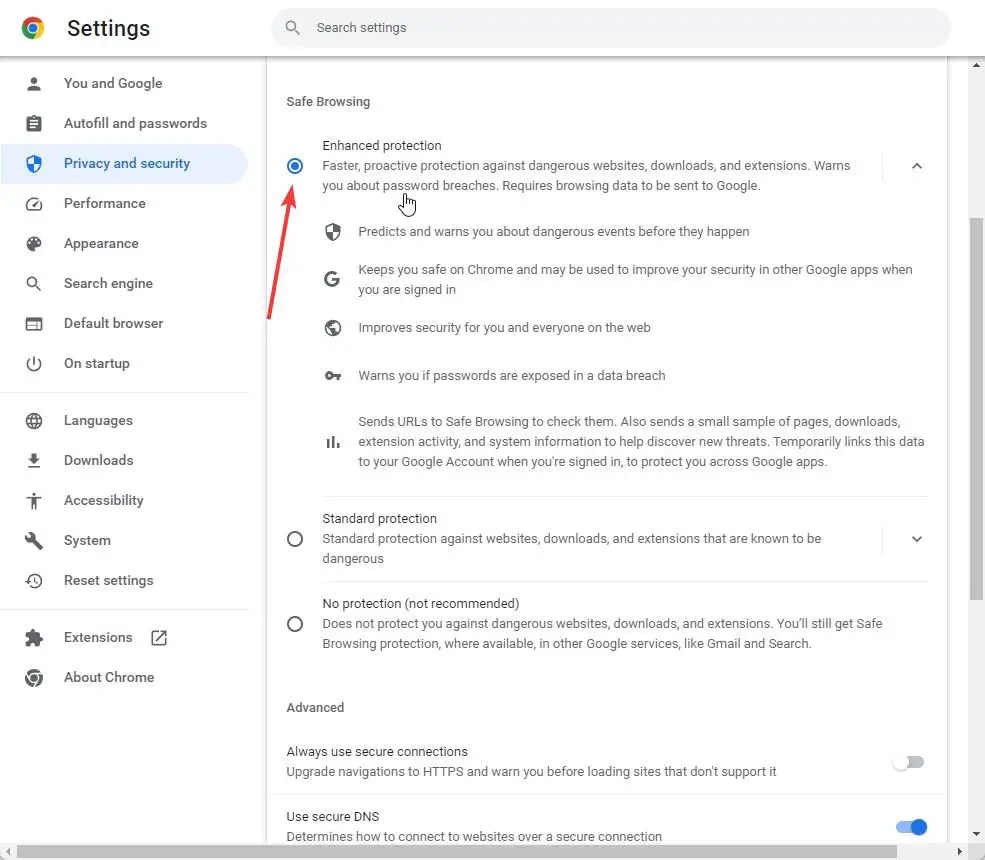Click the accessibility figure icon
The width and height of the screenshot is (985, 860).
34,501
